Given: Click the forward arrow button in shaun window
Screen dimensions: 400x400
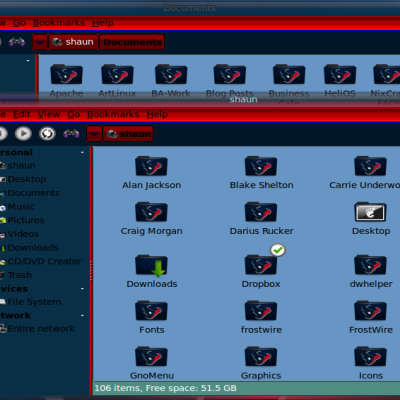Looking at the screenshot, I should click(x=23, y=134).
